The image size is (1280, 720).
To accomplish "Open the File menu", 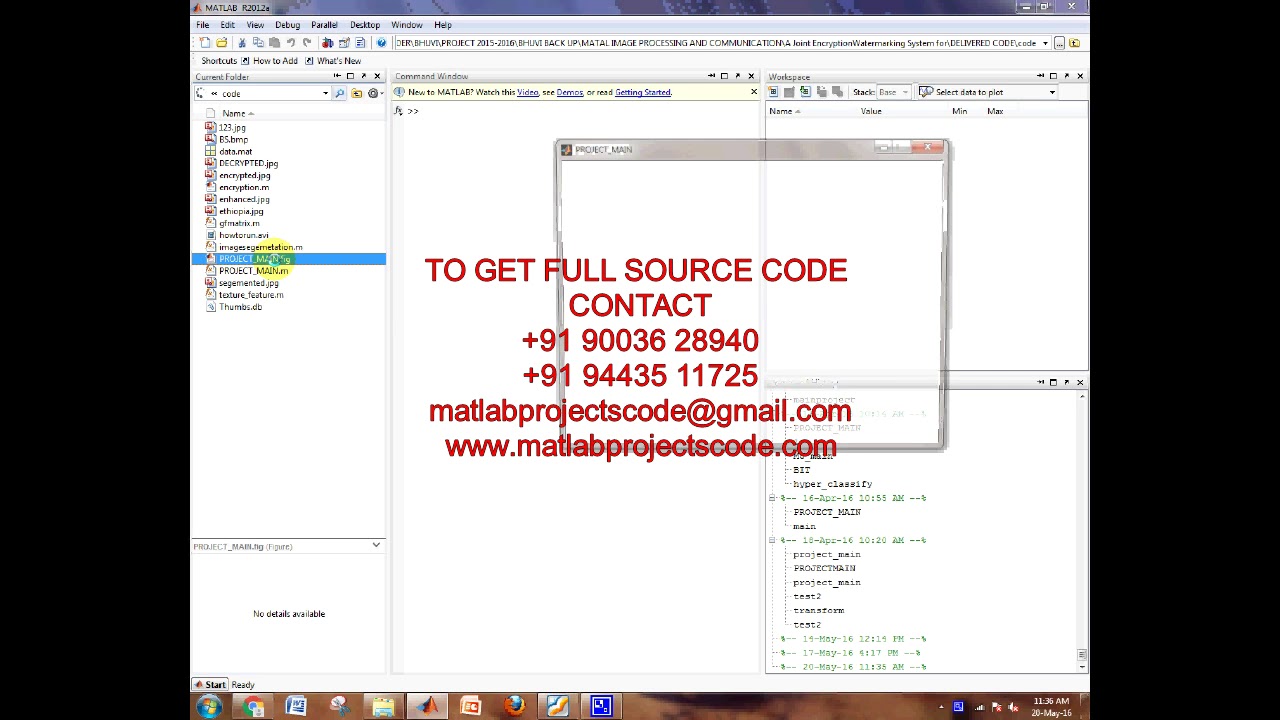I will tap(203, 24).
